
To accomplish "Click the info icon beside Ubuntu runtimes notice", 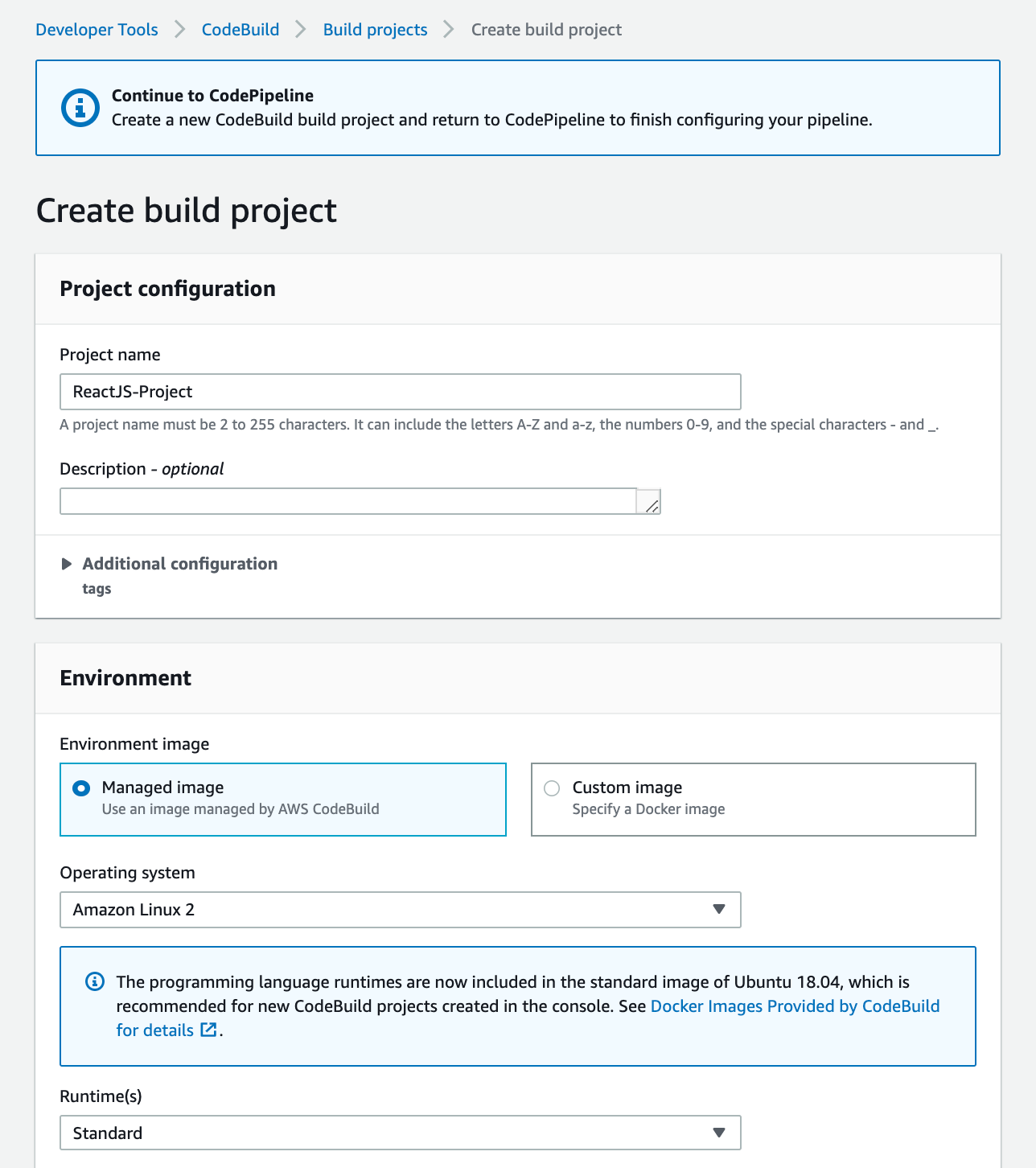I will (95, 981).
